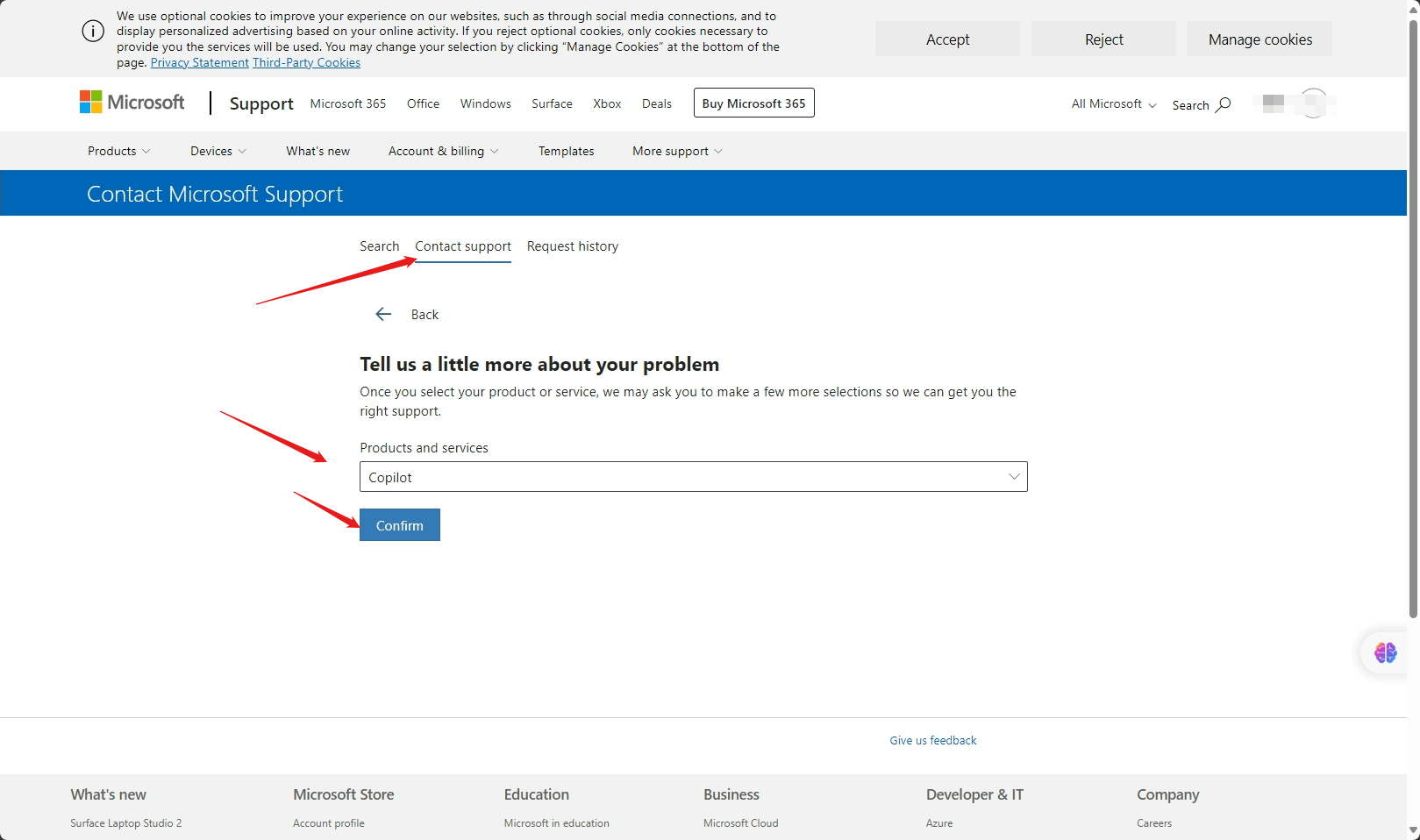Open Microsoft 365 in top navigation

click(348, 103)
